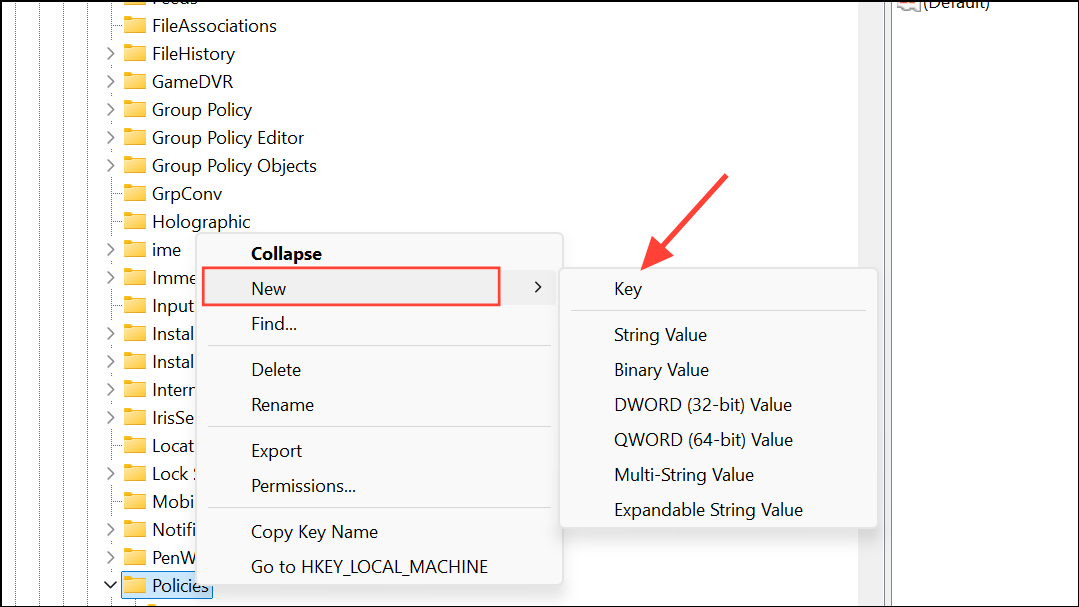Click the highlighted Policies folder icon
Viewport: 1079px width, 607px height.
coord(134,585)
